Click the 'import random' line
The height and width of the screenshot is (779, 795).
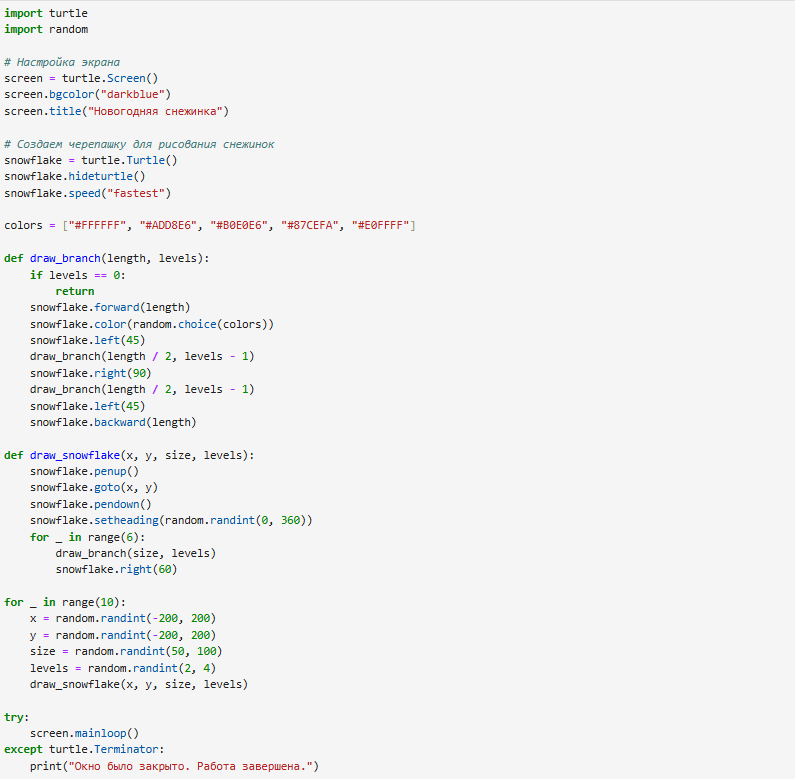tap(46, 29)
